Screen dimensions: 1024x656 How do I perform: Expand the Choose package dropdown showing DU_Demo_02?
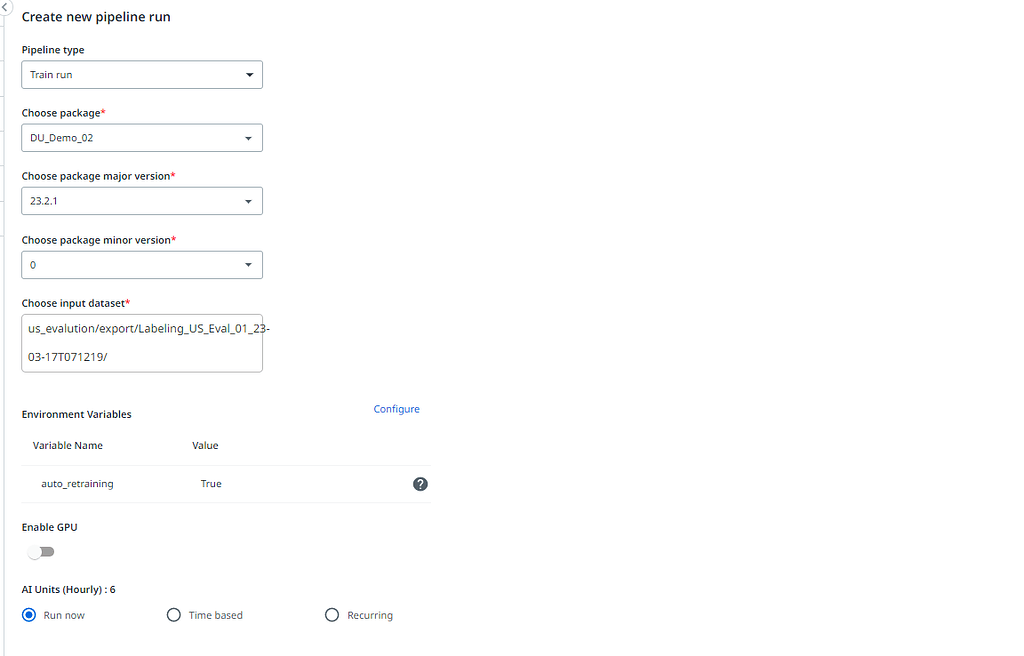[x=142, y=138]
